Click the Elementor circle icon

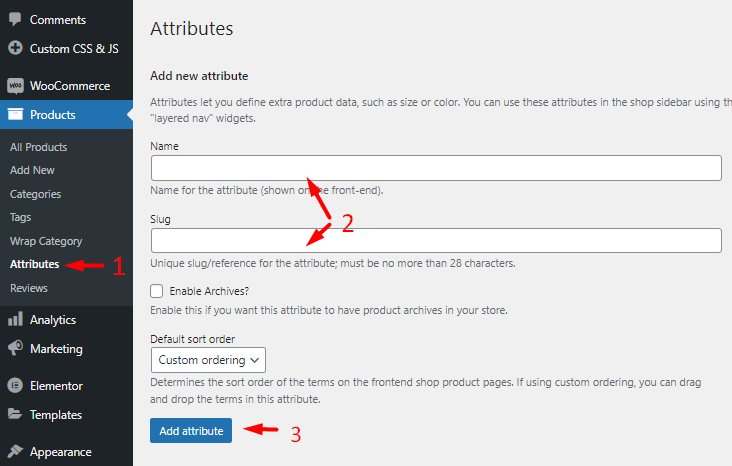[x=15, y=386]
